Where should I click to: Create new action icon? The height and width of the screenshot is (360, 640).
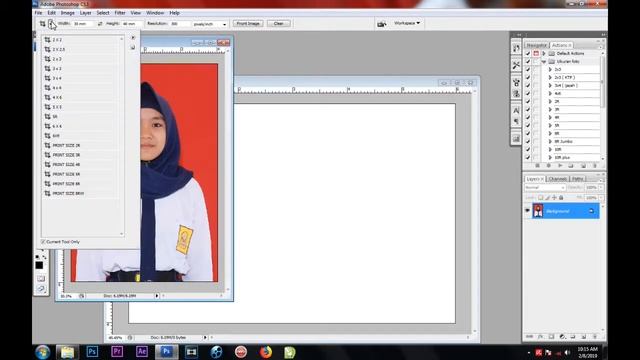point(583,166)
